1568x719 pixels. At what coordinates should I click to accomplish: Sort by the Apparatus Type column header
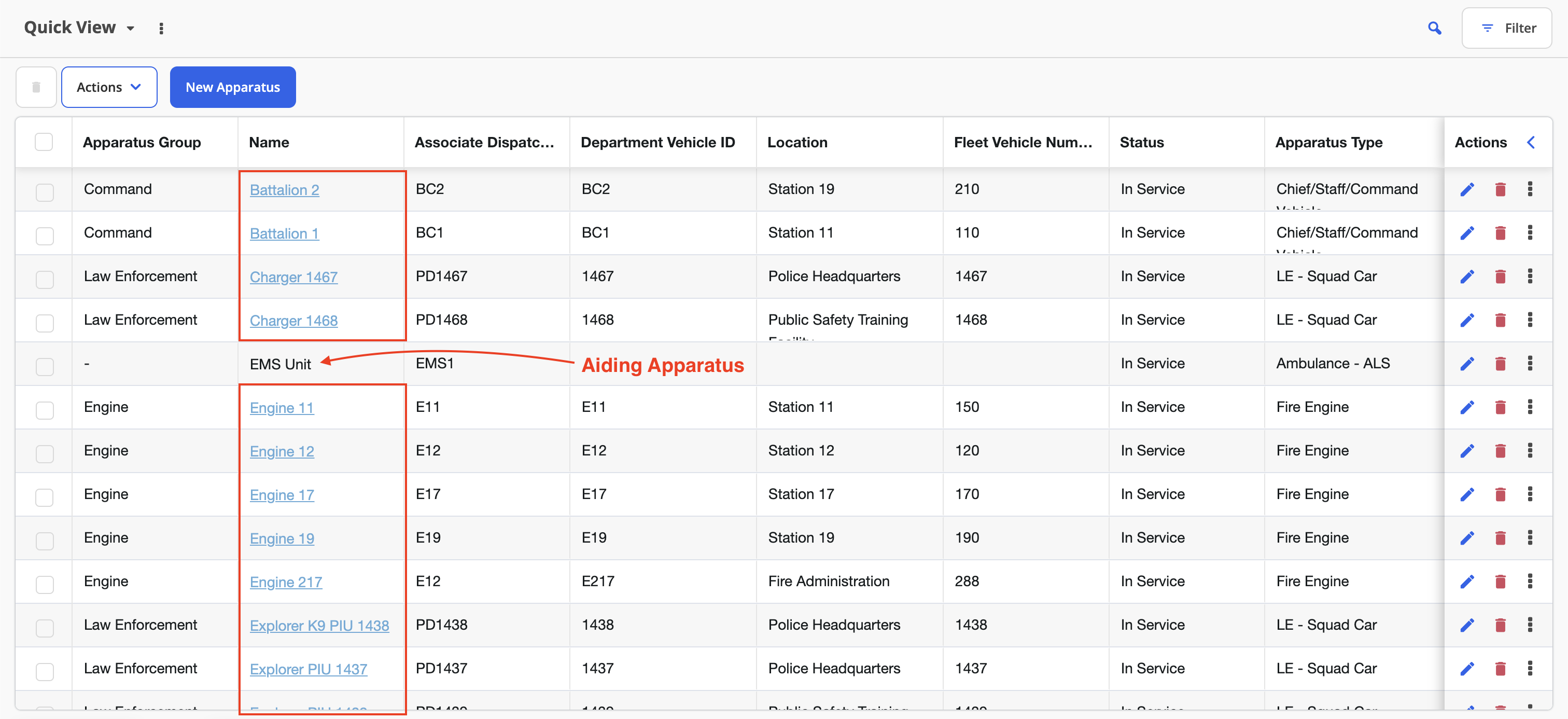[1329, 143]
